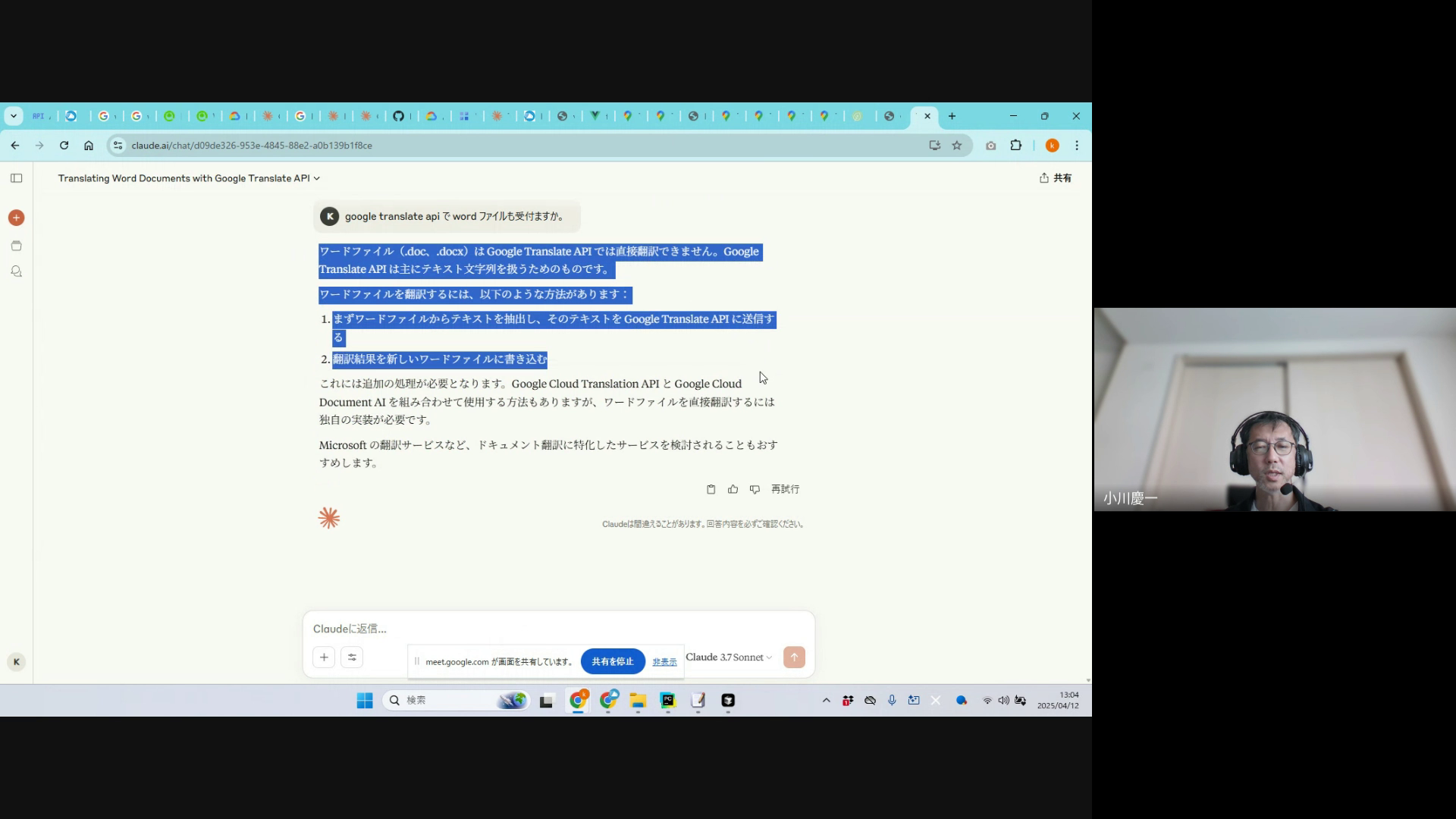Open the search and tools settings icon
The image size is (1456, 819).
click(x=352, y=657)
